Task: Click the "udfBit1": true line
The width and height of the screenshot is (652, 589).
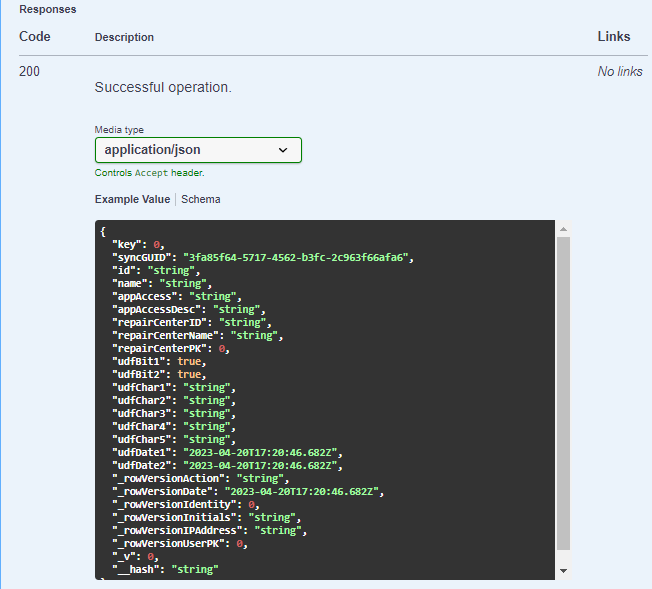Action: point(159,361)
